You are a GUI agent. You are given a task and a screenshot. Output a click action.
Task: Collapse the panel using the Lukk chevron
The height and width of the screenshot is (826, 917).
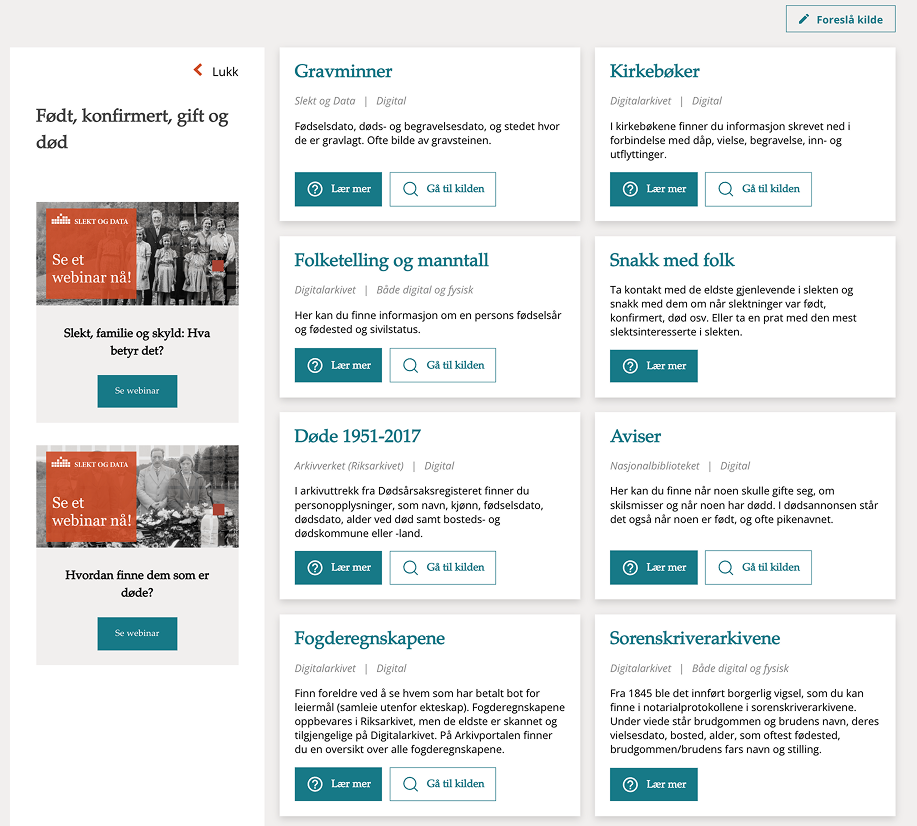pyautogui.click(x=198, y=71)
